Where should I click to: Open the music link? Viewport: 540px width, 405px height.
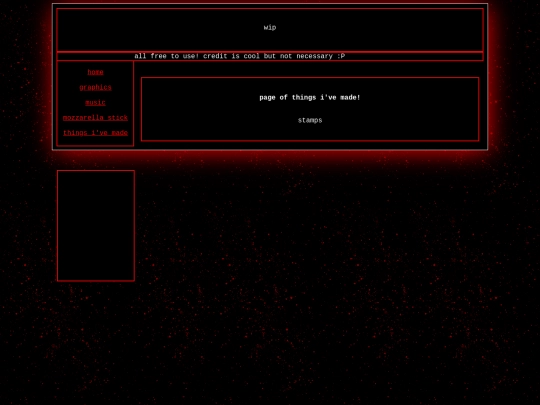point(95,102)
